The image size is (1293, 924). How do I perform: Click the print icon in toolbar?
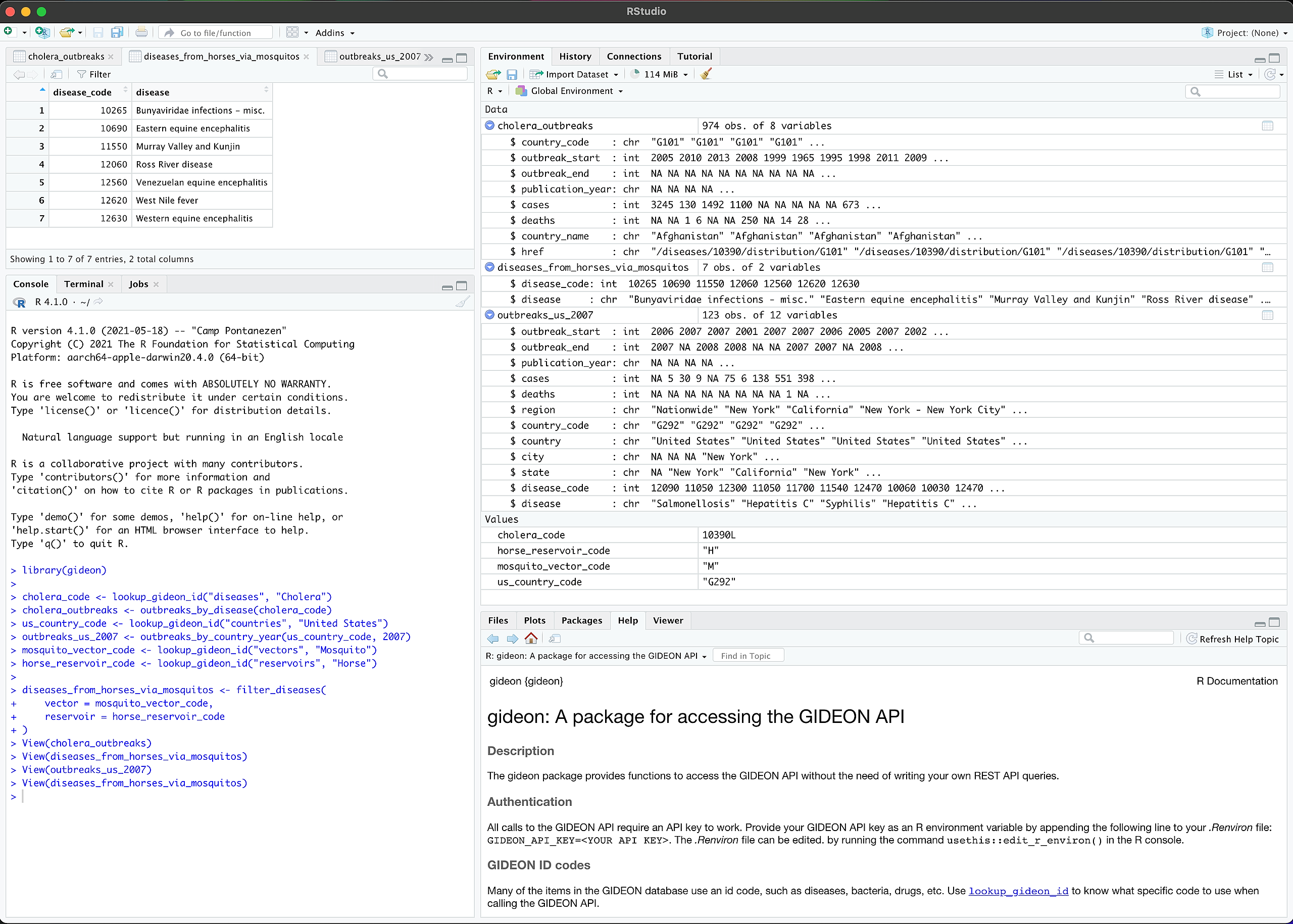[141, 32]
